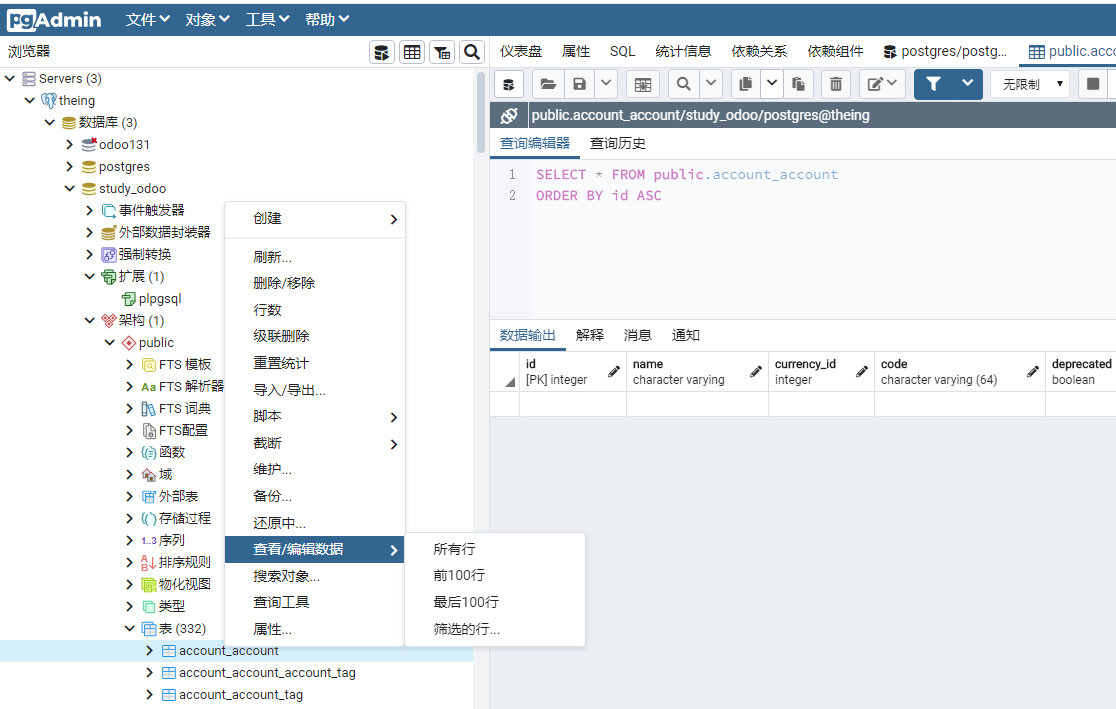Viewport: 1116px width, 709px height.
Task: Click the open file folder icon in query toolbar
Action: point(548,84)
